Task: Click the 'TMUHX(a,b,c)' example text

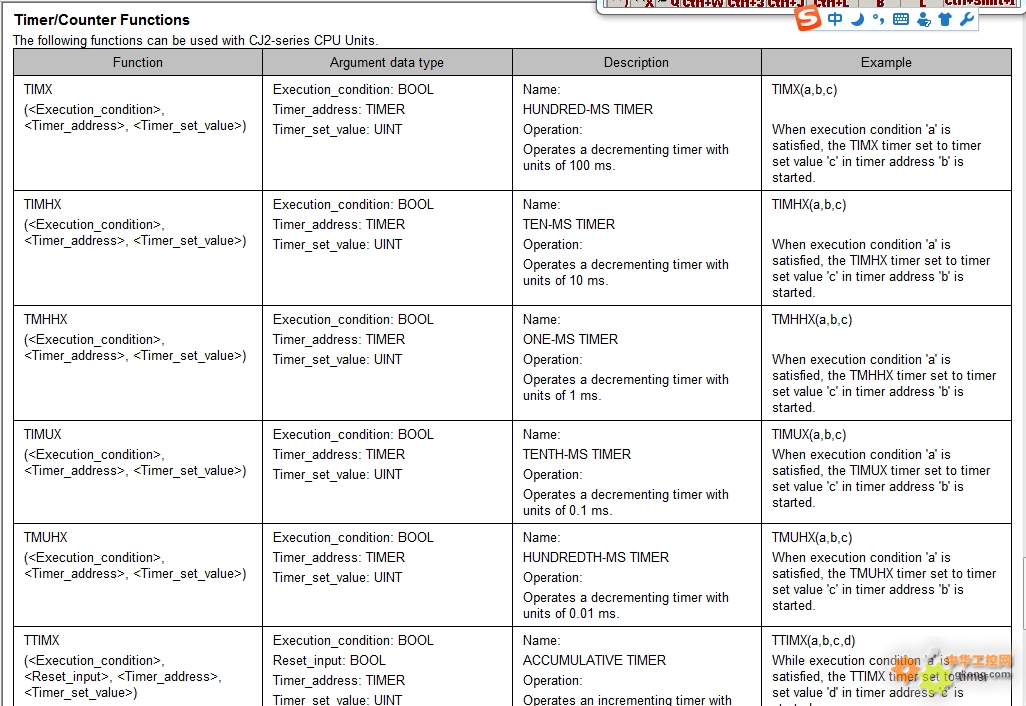Action: [812, 537]
